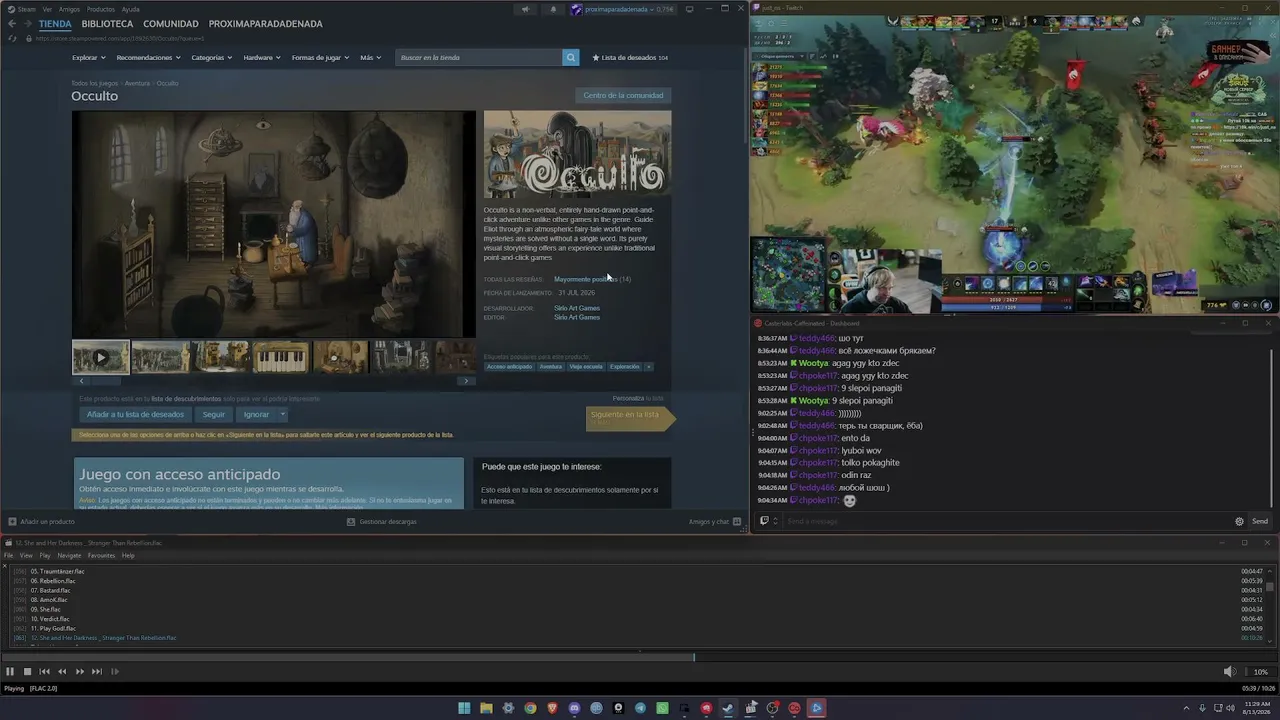This screenshot has height=720, width=1280.
Task: Pause playback in the audio player
Action: 10,672
